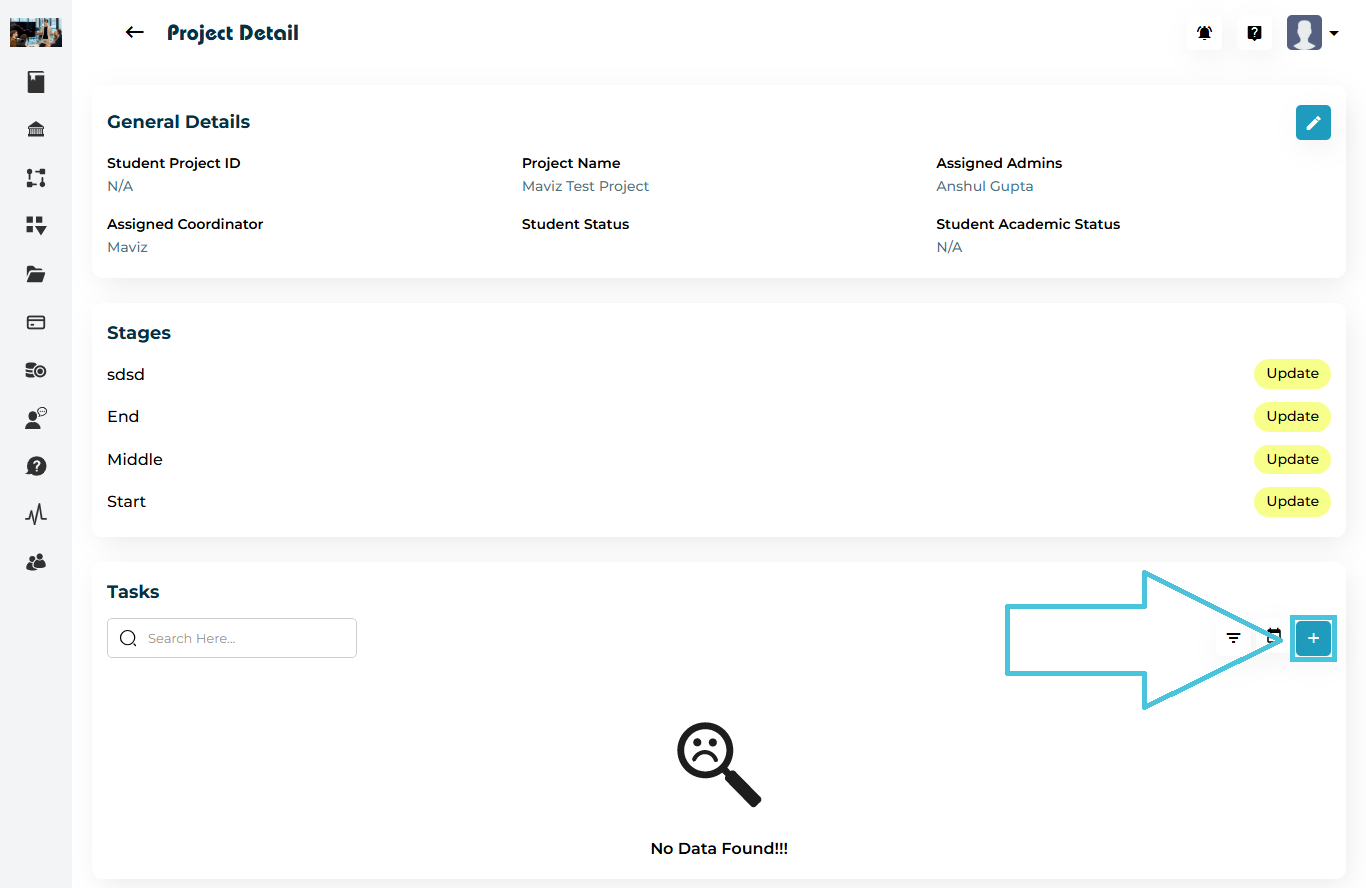Click the help question mark in header
The width and height of the screenshot is (1366, 888).
pyautogui.click(x=1254, y=33)
